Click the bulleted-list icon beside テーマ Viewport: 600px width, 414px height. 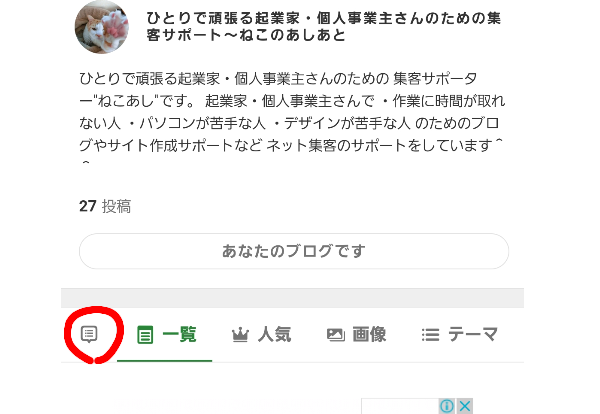[x=430, y=335]
